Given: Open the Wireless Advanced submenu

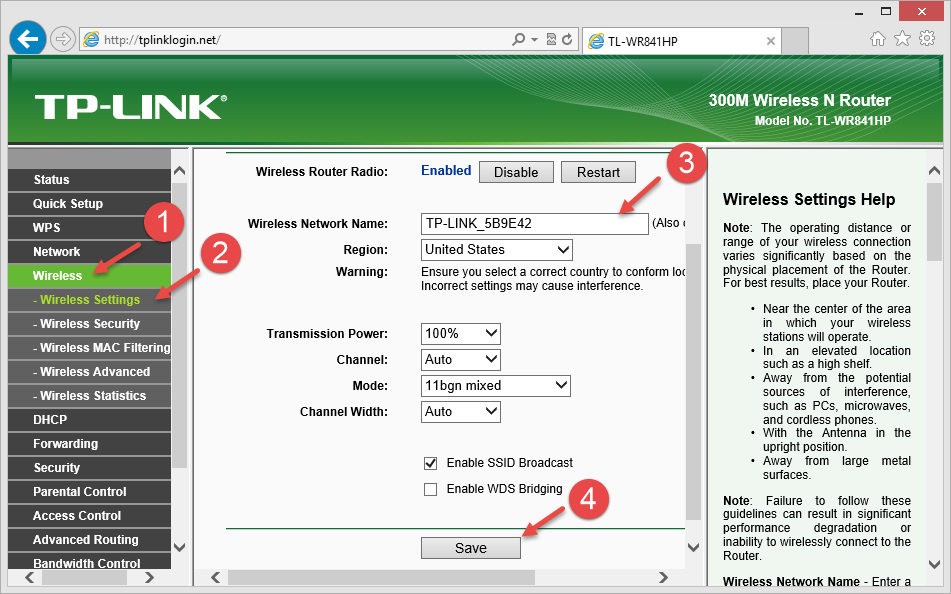Looking at the screenshot, I should pos(90,371).
